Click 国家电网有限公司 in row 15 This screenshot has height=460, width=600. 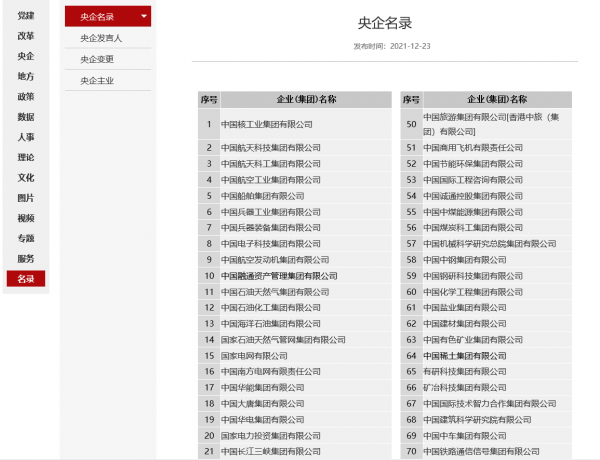254,356
